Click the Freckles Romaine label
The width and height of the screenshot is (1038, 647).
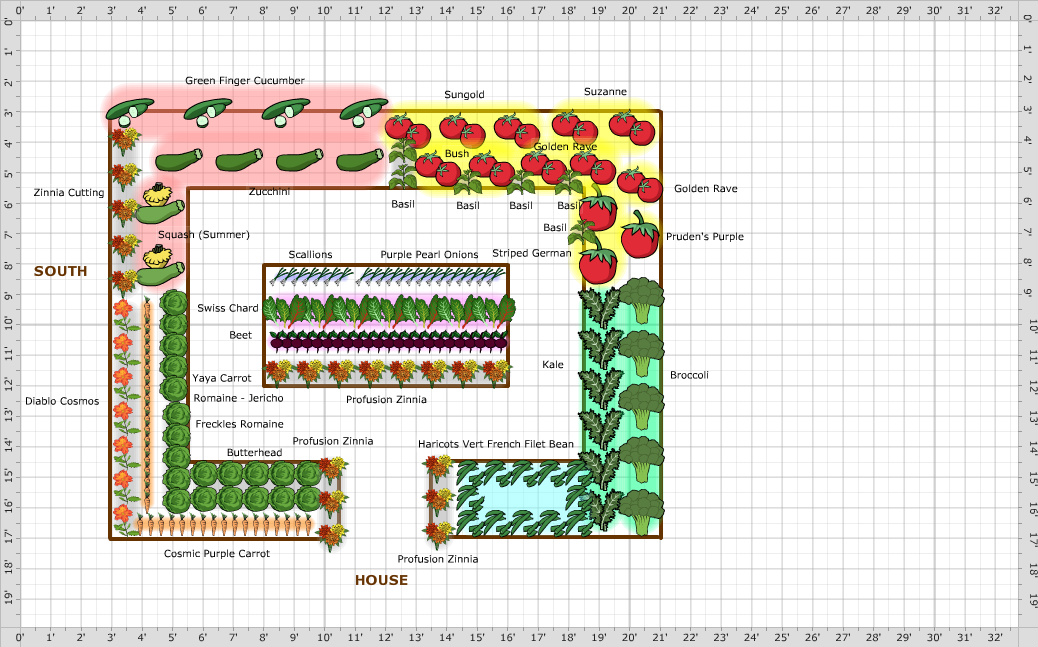pyautogui.click(x=240, y=424)
